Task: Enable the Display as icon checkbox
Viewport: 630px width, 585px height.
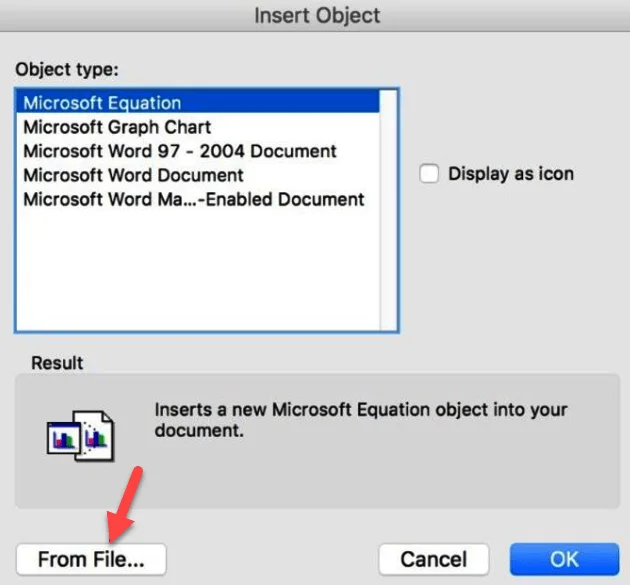Action: [429, 174]
